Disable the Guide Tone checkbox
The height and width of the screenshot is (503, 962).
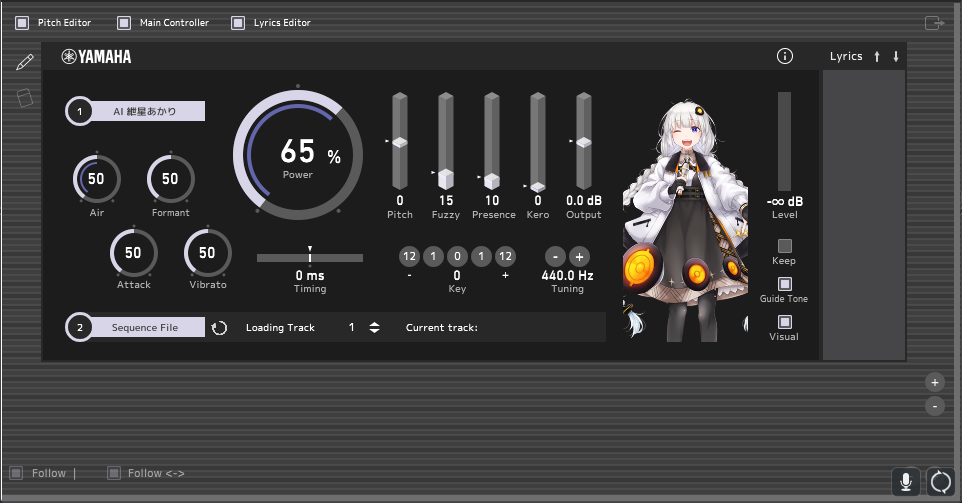[x=785, y=284]
